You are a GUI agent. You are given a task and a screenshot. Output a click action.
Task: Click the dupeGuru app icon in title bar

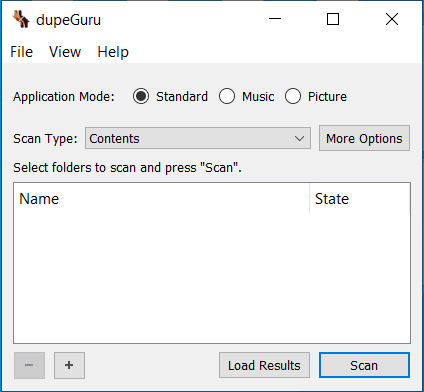[x=21, y=19]
